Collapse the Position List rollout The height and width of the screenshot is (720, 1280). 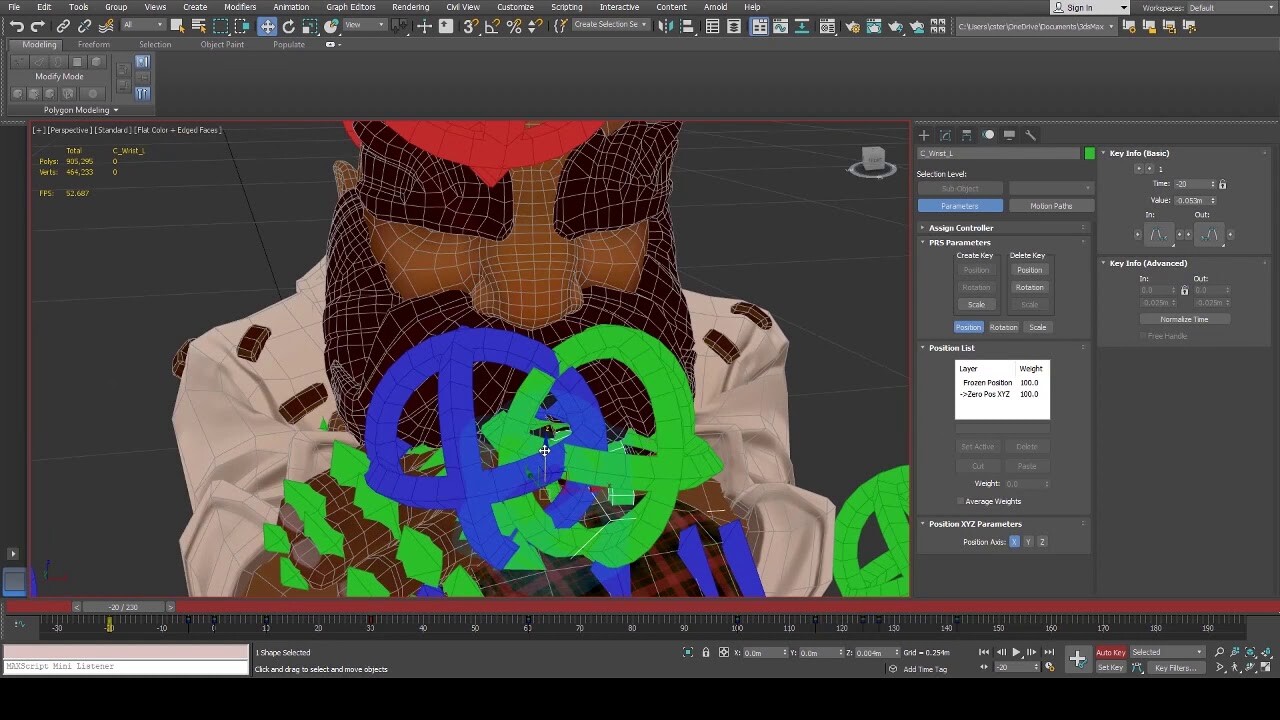tap(951, 348)
